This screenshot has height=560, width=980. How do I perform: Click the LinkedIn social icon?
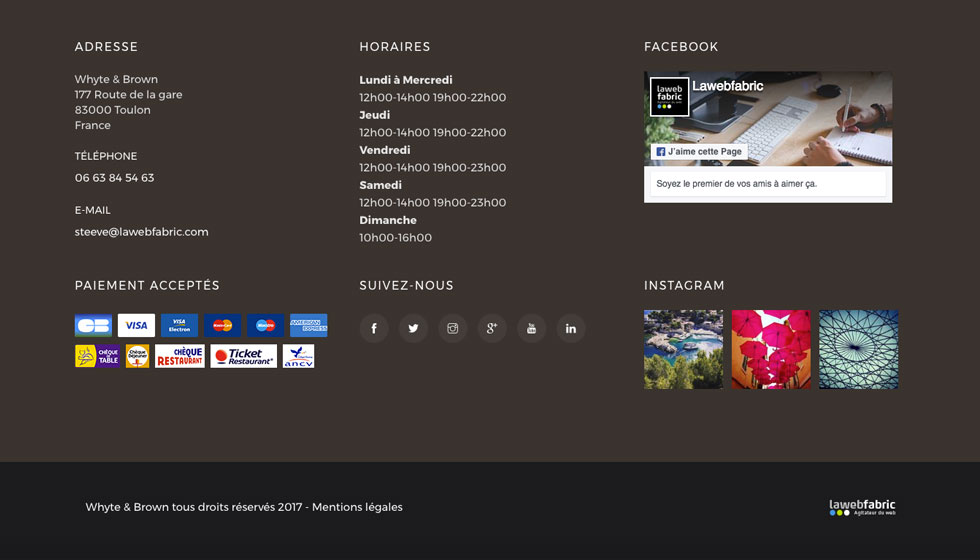click(571, 328)
